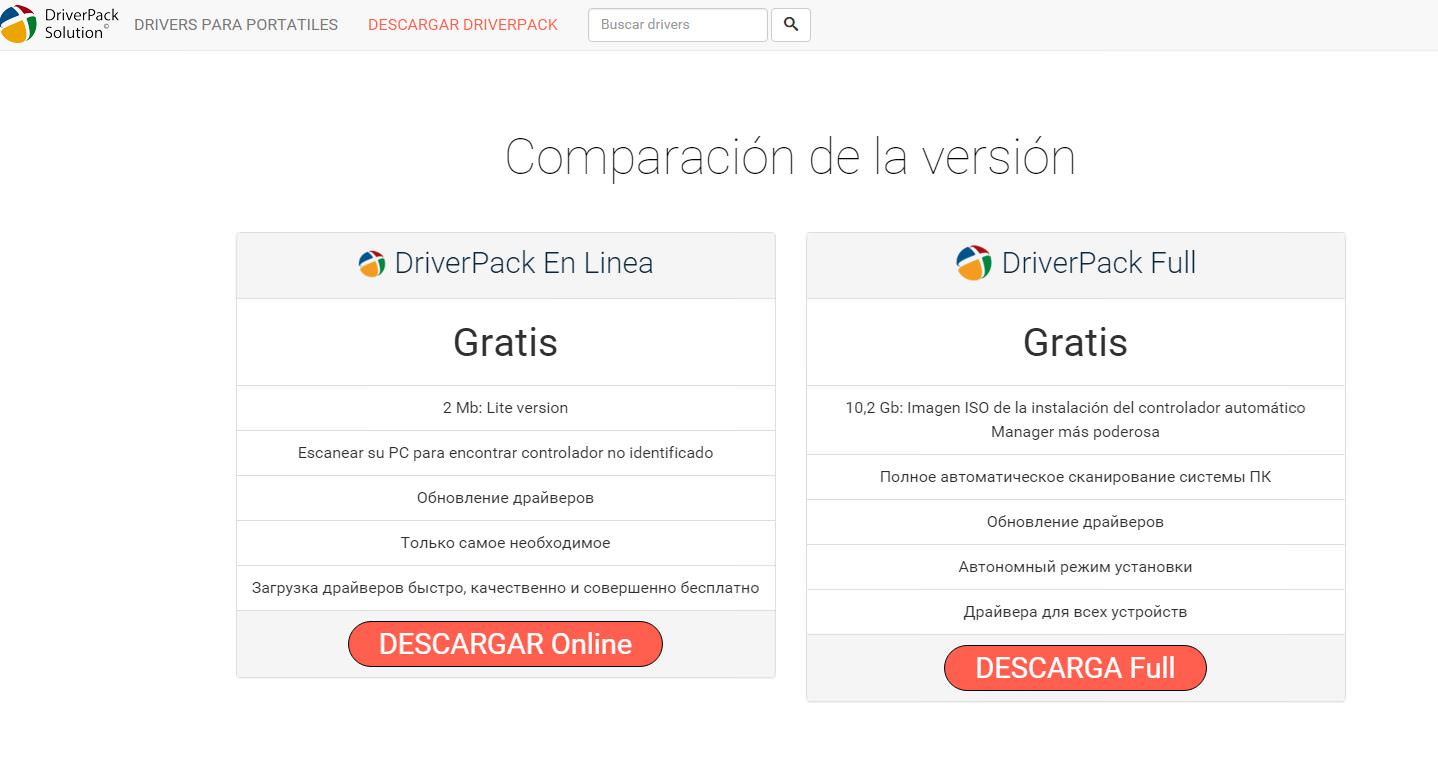Click the DriverPack Full title text

[1098, 263]
